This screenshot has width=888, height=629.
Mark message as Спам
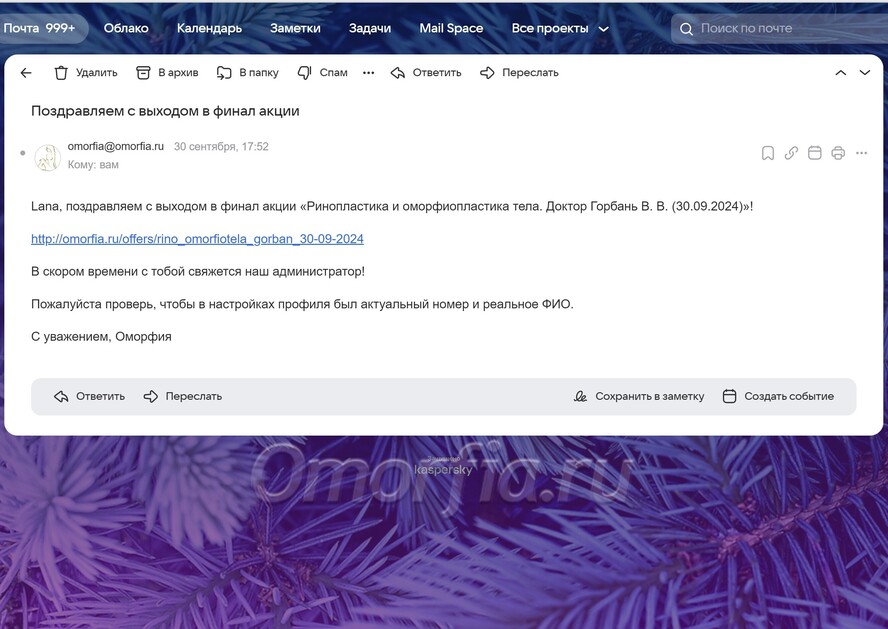point(323,72)
